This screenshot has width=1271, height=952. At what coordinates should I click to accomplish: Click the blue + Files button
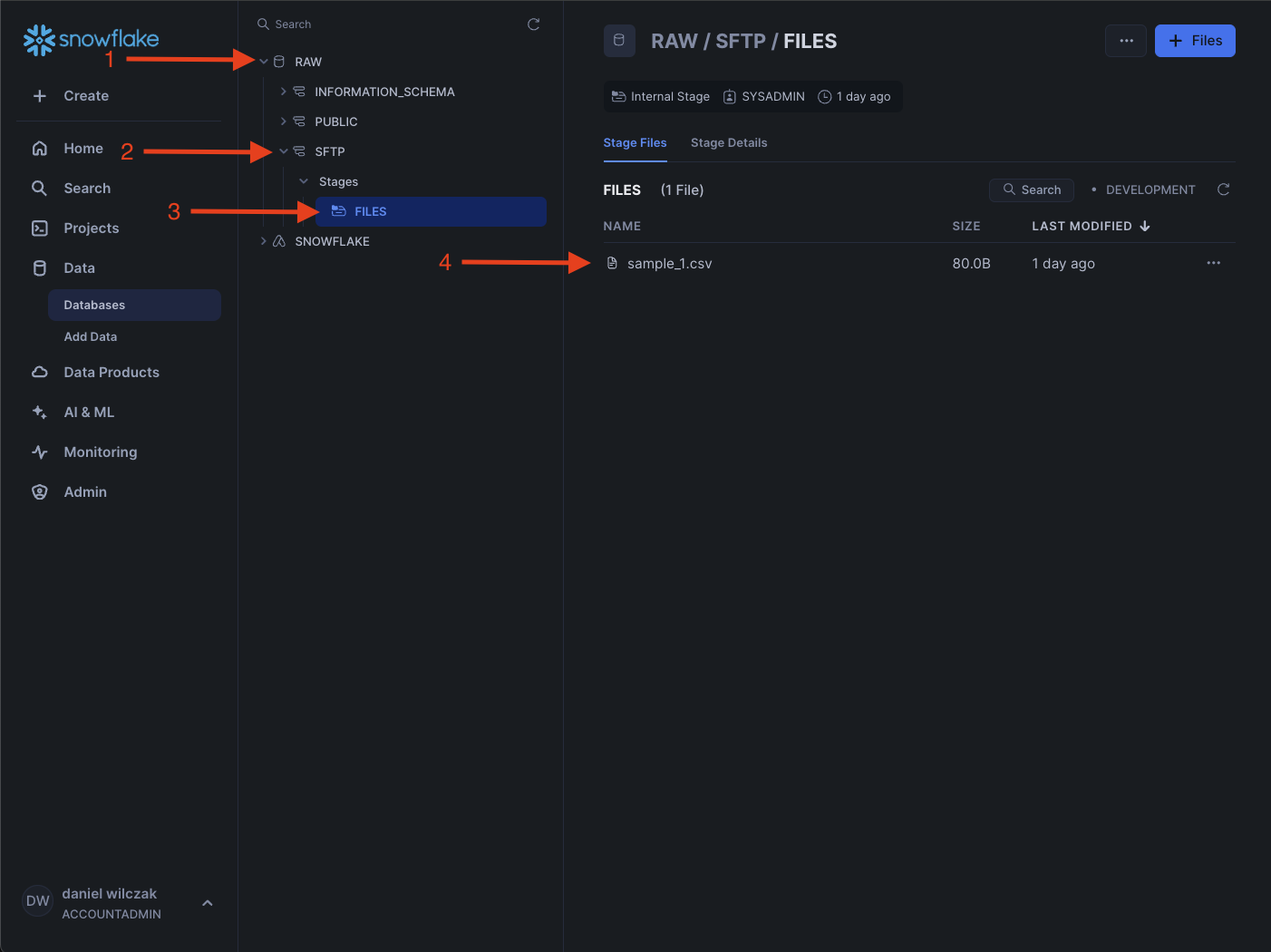pos(1194,41)
